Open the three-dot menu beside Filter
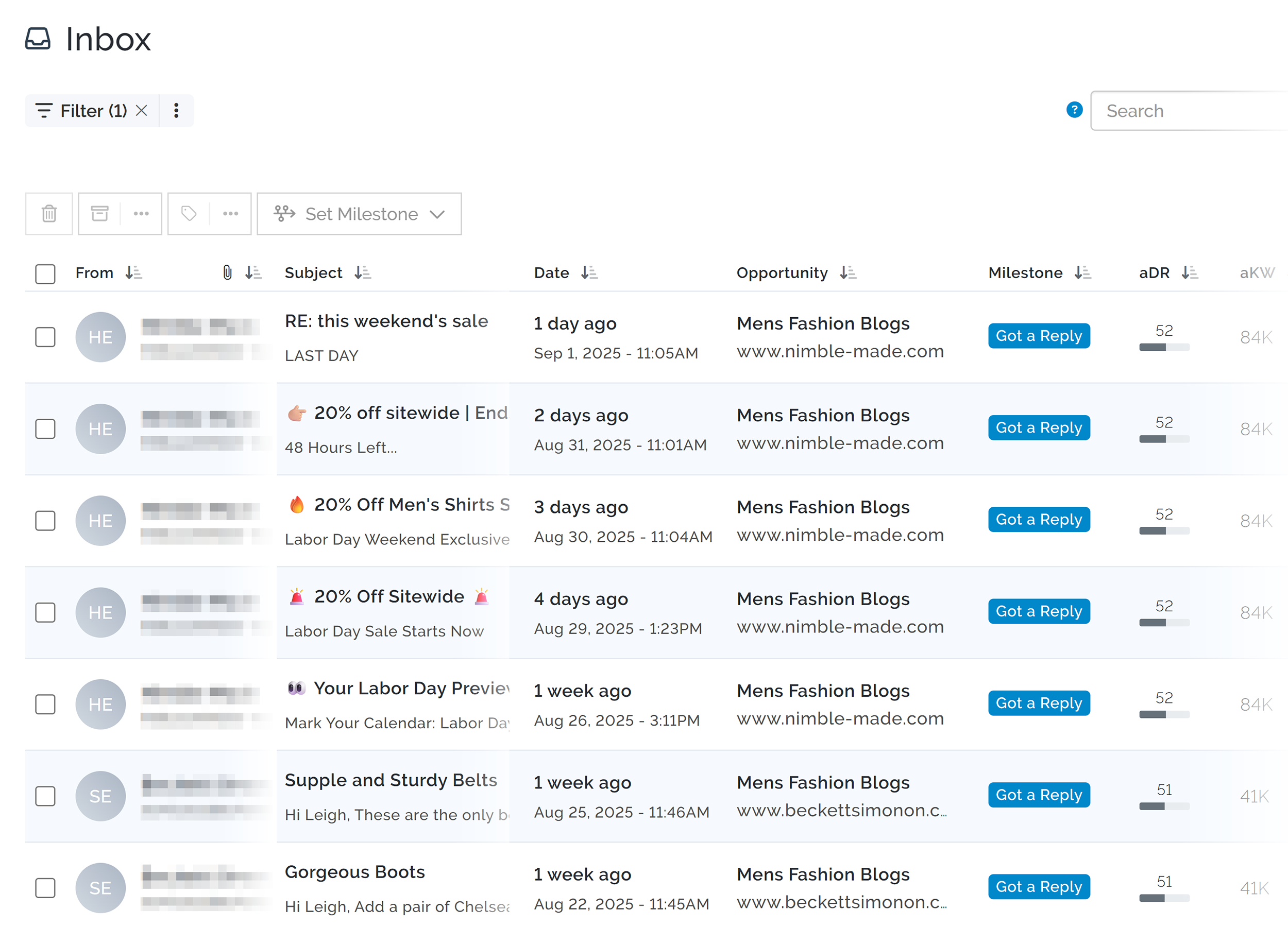The width and height of the screenshot is (1288, 927). pos(177,111)
